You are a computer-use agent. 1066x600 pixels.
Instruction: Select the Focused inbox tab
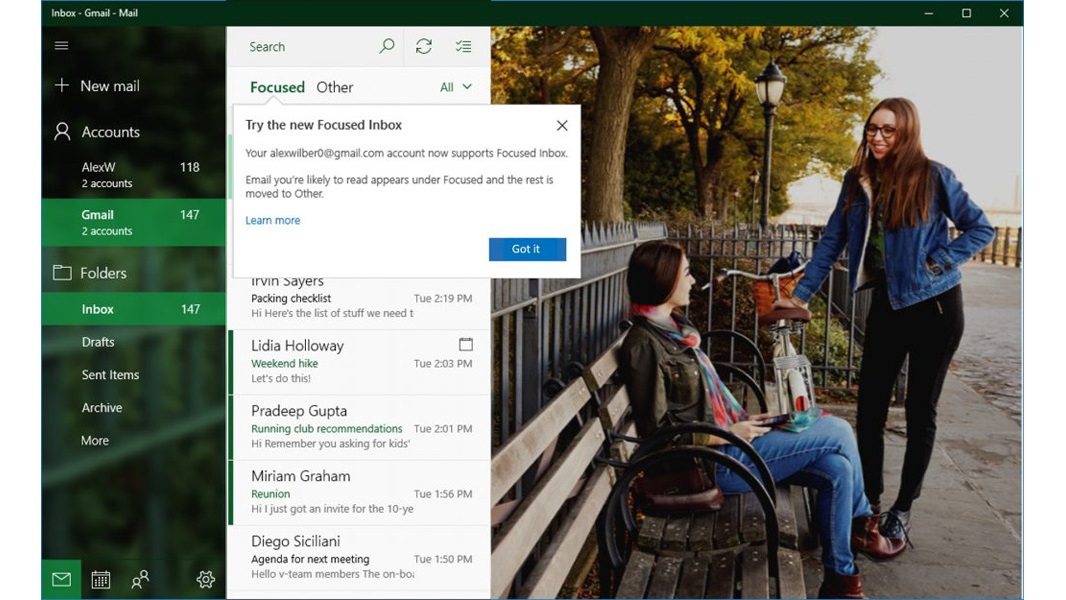[277, 87]
